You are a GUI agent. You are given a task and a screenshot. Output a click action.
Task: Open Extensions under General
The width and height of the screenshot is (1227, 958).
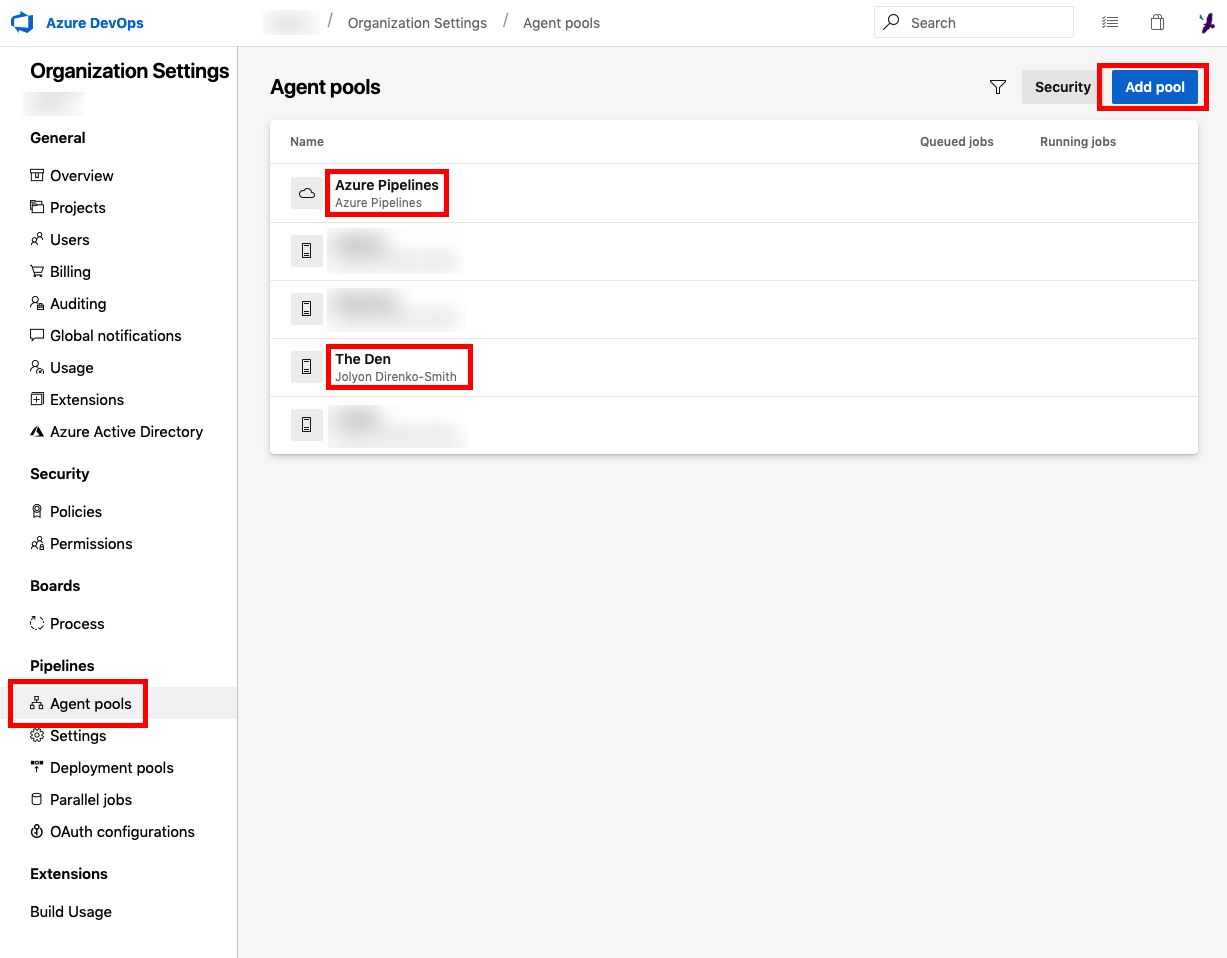87,399
